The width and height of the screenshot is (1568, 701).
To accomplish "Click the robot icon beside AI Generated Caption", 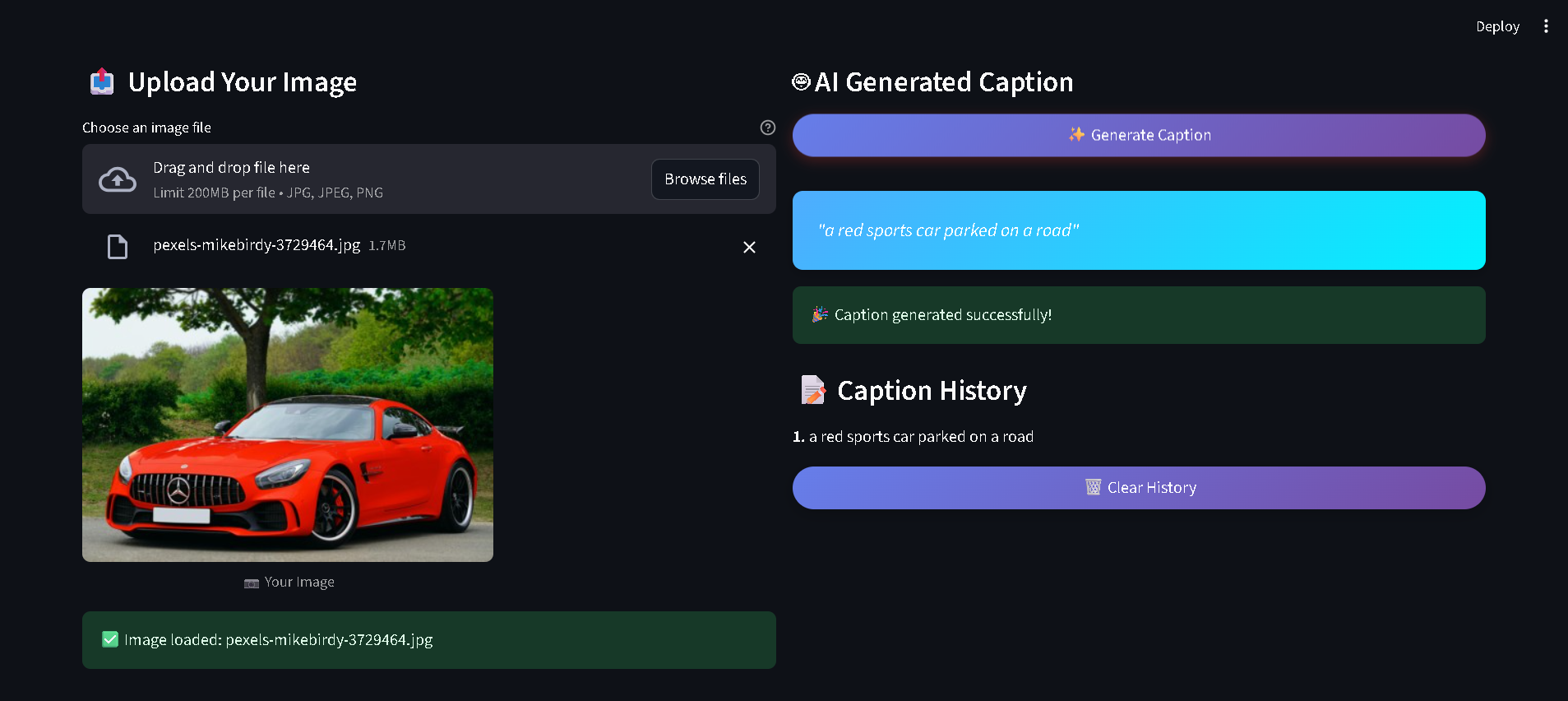I will click(801, 81).
